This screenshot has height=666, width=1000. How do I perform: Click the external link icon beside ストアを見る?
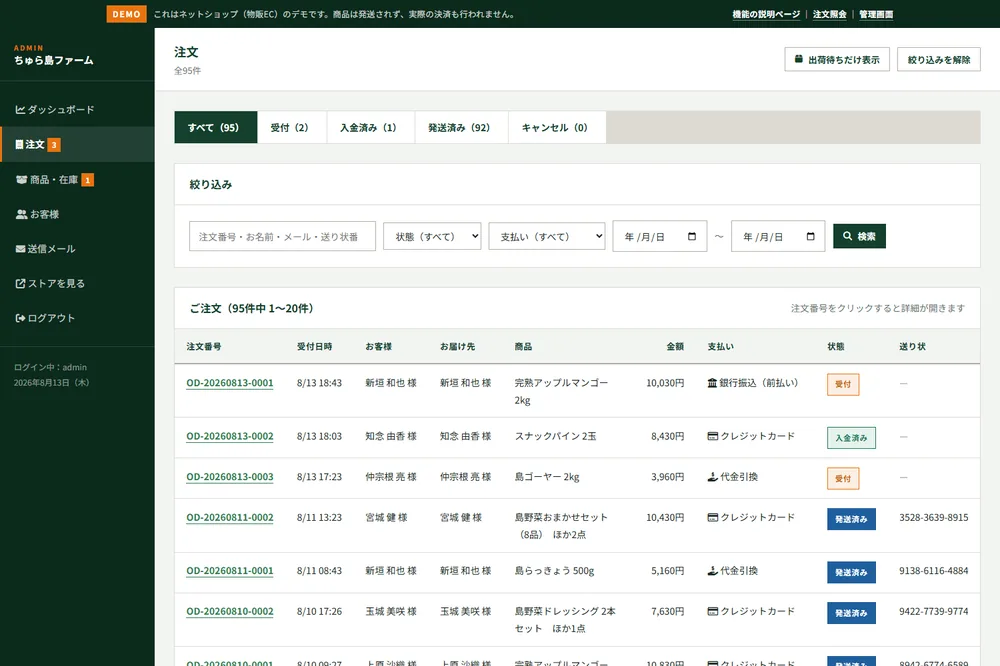(20, 283)
